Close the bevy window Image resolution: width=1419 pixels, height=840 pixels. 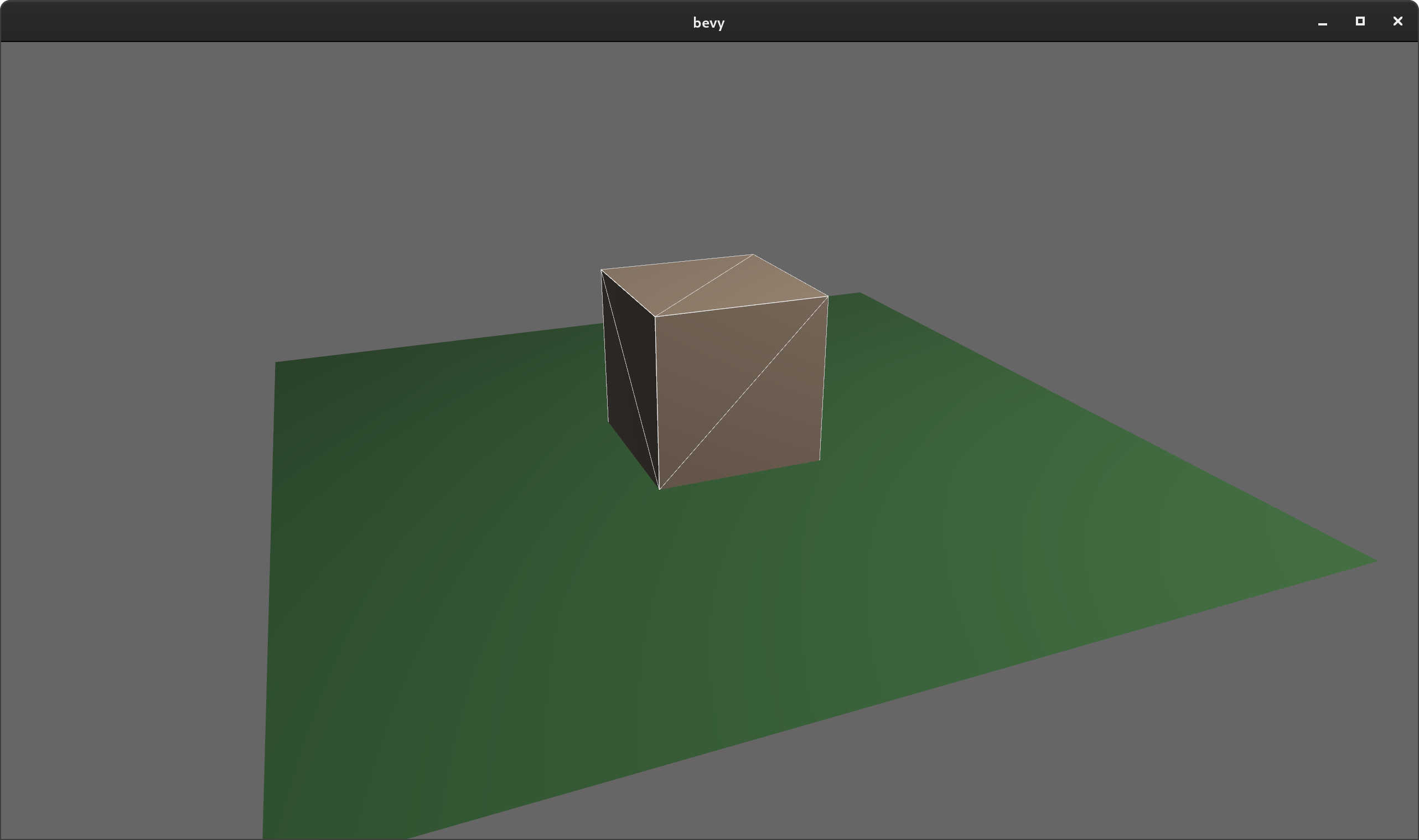(1397, 22)
